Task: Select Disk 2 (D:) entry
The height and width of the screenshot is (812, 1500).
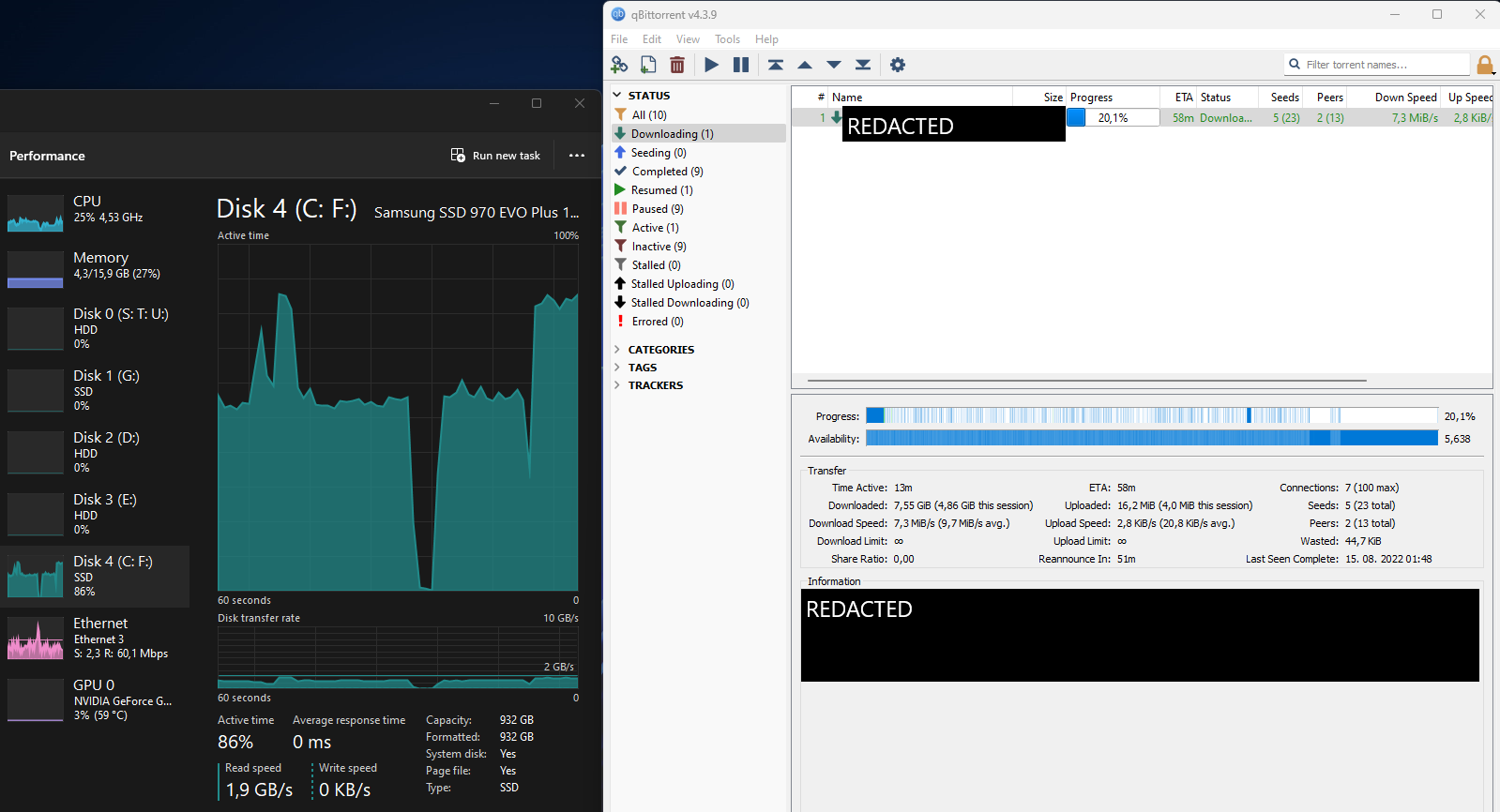Action: point(95,452)
